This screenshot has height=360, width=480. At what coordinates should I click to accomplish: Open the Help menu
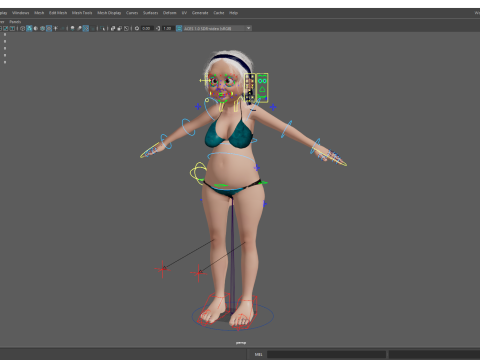pyautogui.click(x=233, y=13)
